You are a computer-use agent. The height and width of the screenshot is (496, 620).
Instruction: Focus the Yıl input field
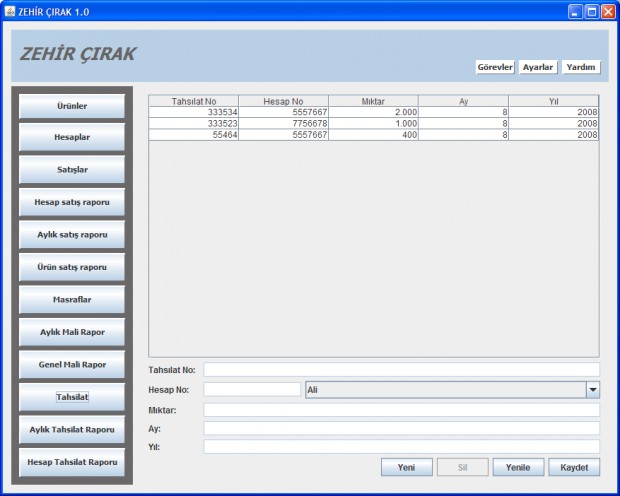click(401, 447)
